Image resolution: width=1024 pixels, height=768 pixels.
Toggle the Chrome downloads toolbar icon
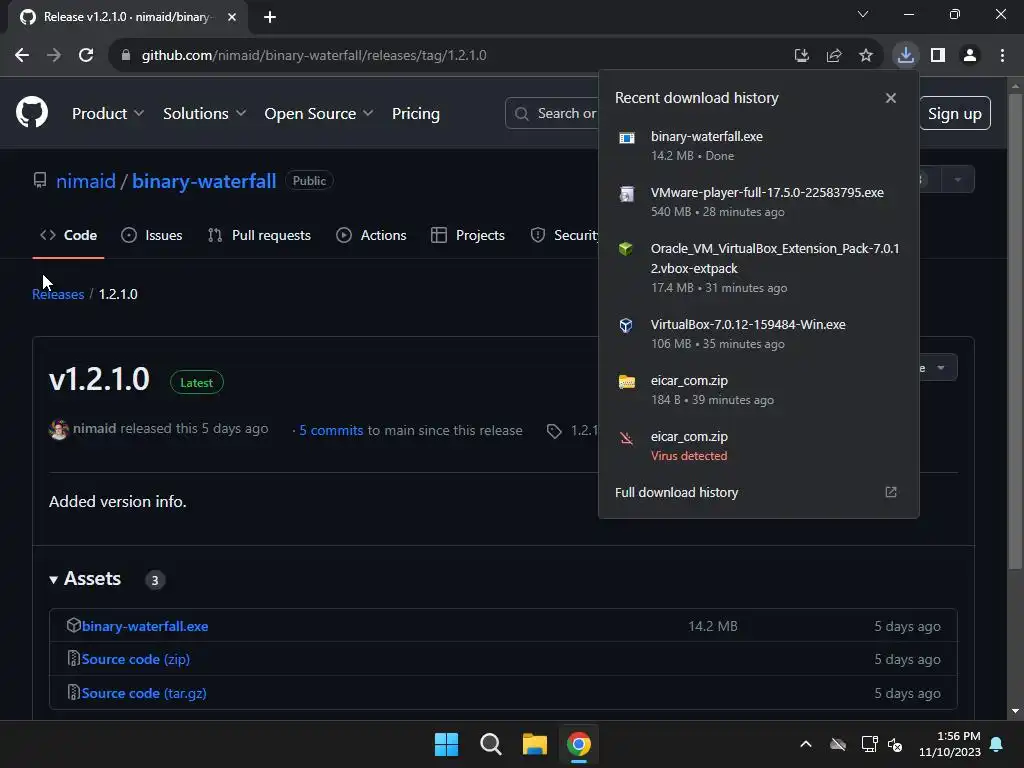click(905, 56)
